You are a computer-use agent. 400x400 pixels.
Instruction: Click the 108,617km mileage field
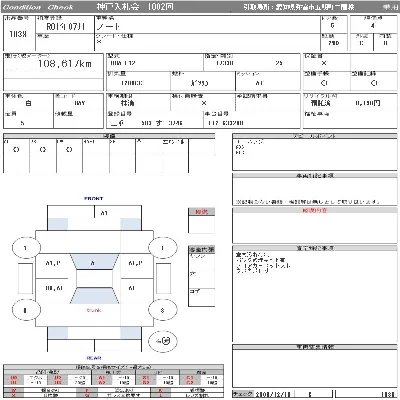point(53,65)
